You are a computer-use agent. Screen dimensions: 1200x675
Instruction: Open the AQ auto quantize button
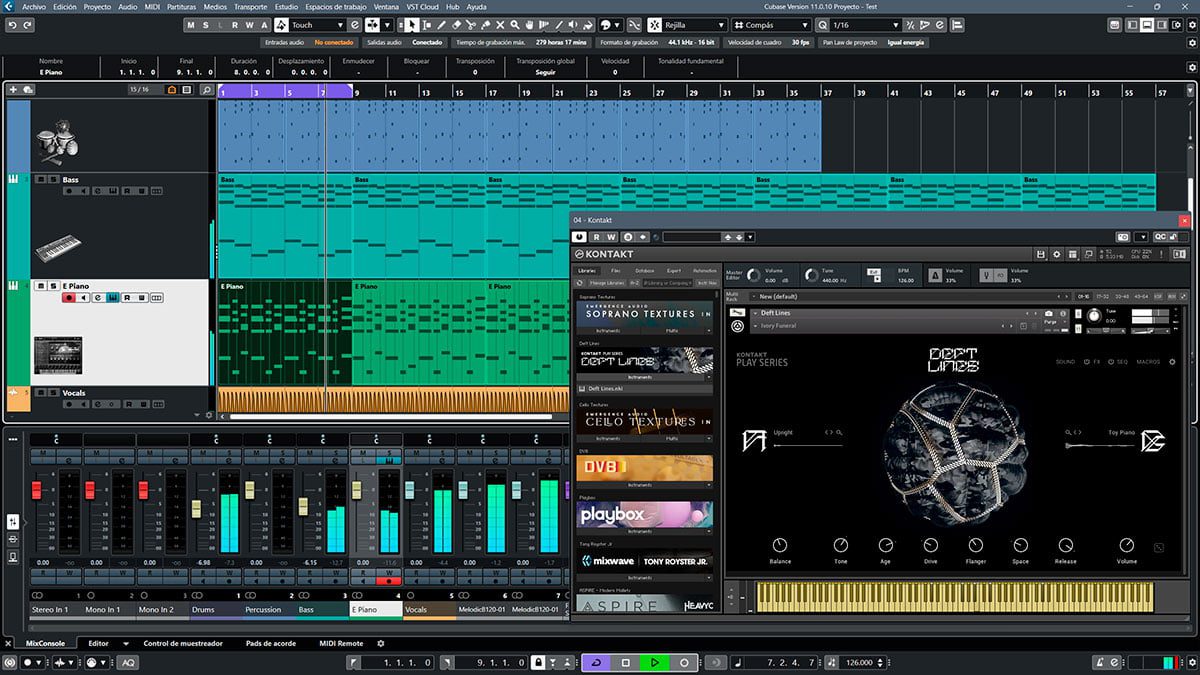coord(128,662)
